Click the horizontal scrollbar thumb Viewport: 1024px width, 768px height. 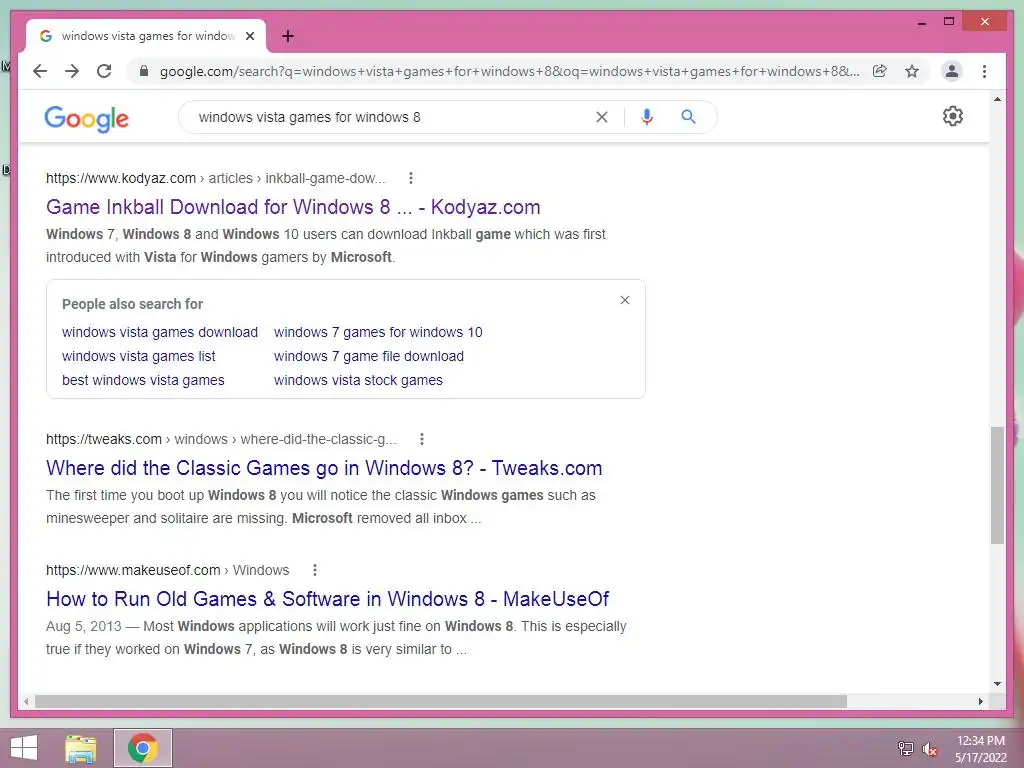441,701
